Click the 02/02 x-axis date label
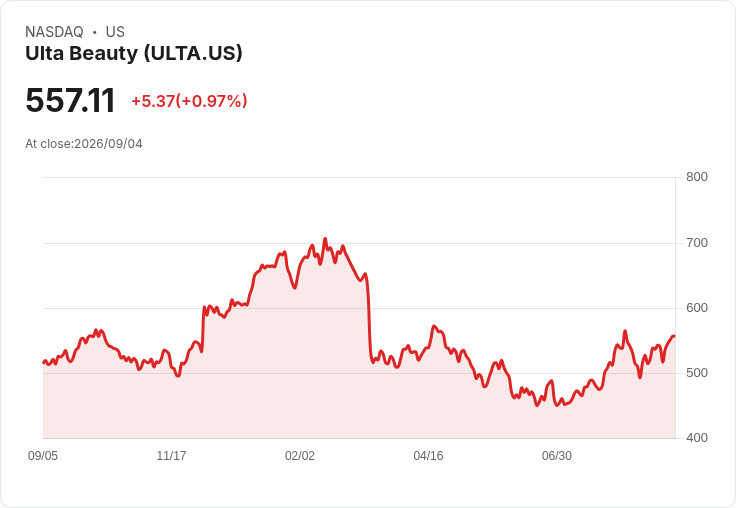Viewport: 736px width, 508px height. [299, 455]
